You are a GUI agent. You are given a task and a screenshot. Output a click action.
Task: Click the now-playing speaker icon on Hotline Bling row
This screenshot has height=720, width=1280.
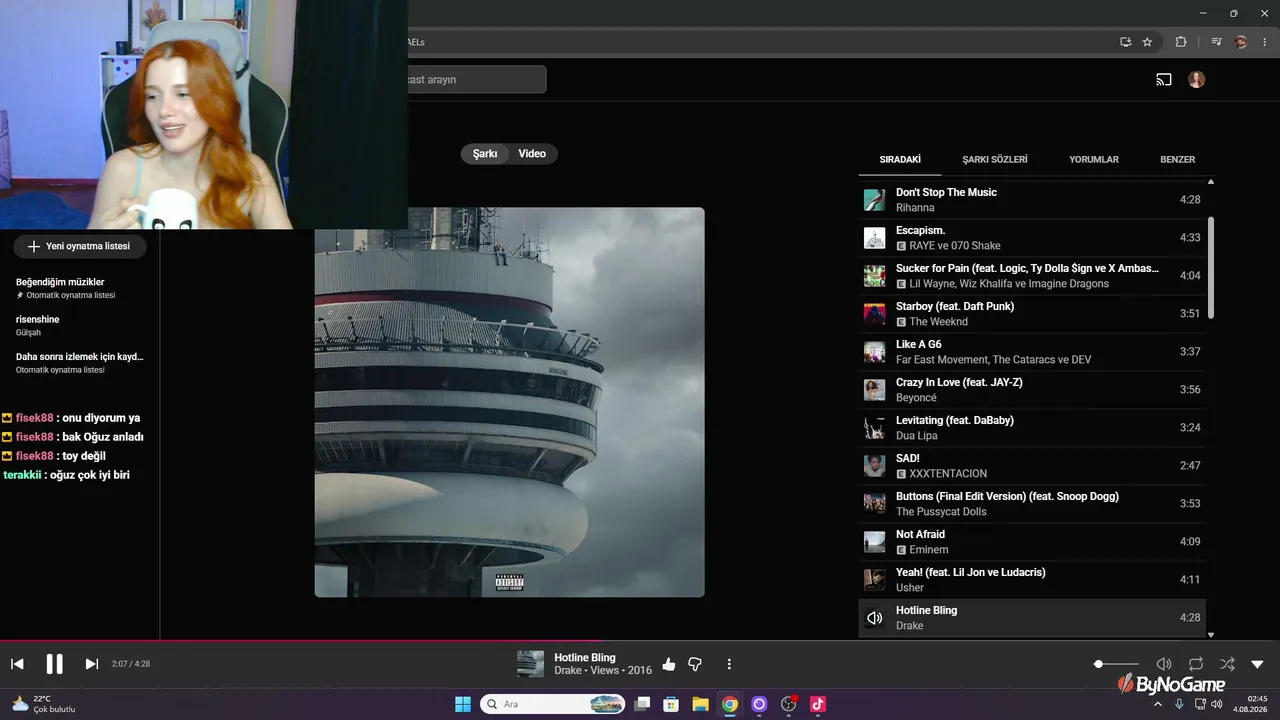pos(874,618)
